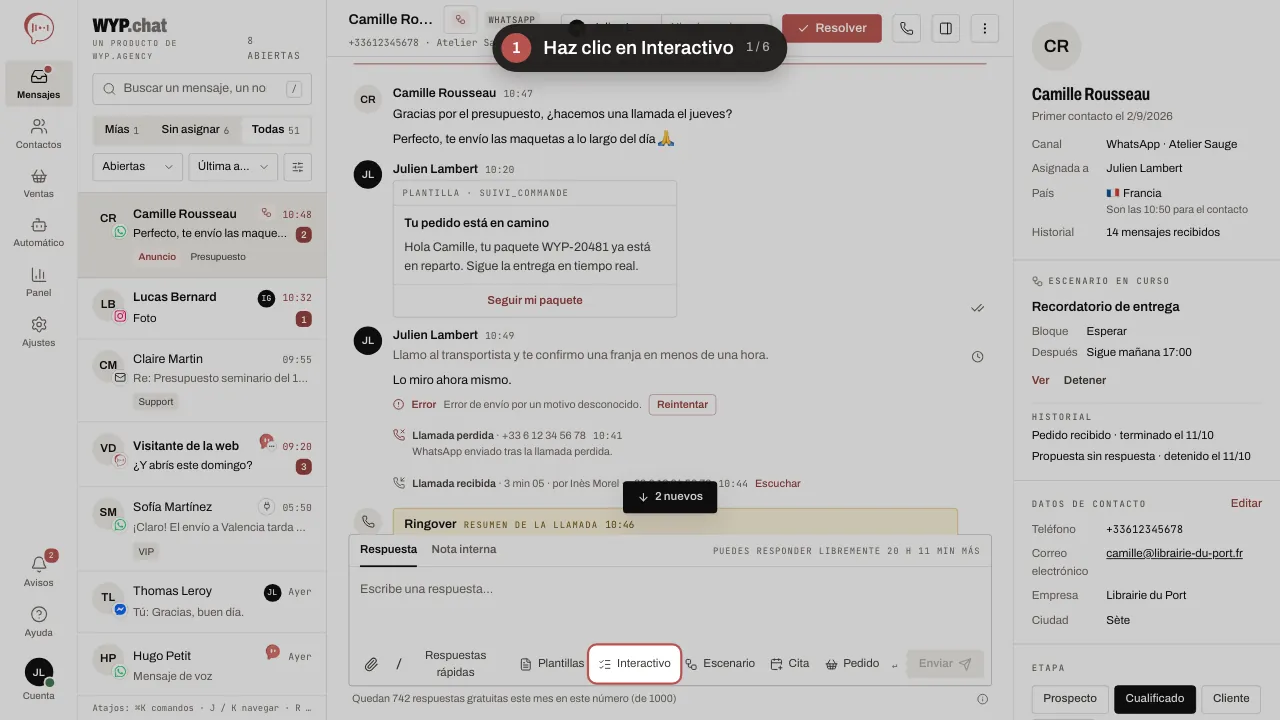The height and width of the screenshot is (720, 1280).
Task: Open Mensajes in the sidebar
Action: click(39, 84)
